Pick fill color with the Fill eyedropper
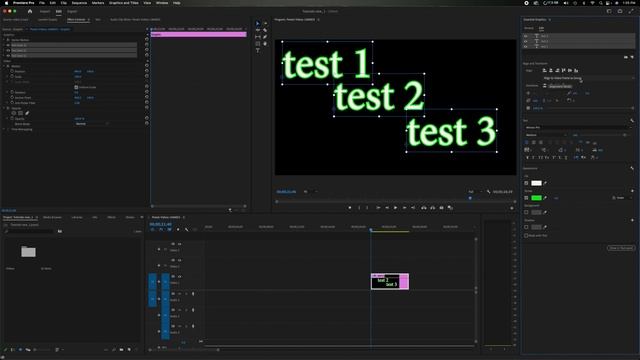 coord(545,183)
